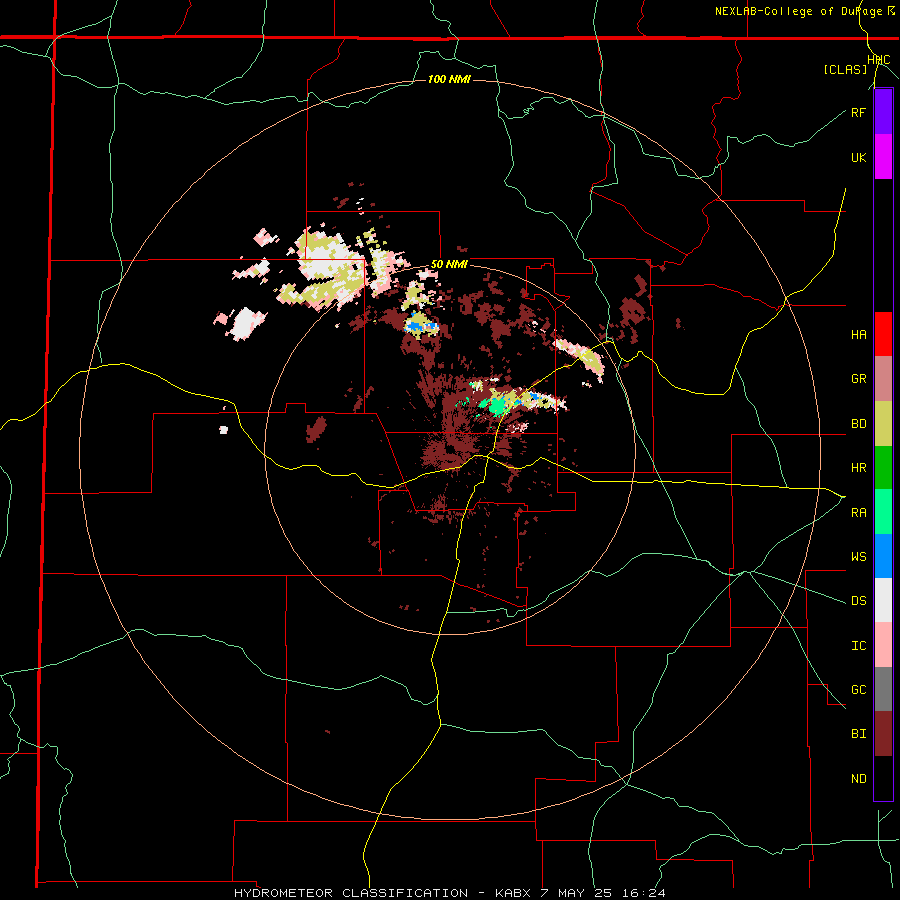Click the IC legend label
This screenshot has height=900, width=900.
(x=859, y=646)
